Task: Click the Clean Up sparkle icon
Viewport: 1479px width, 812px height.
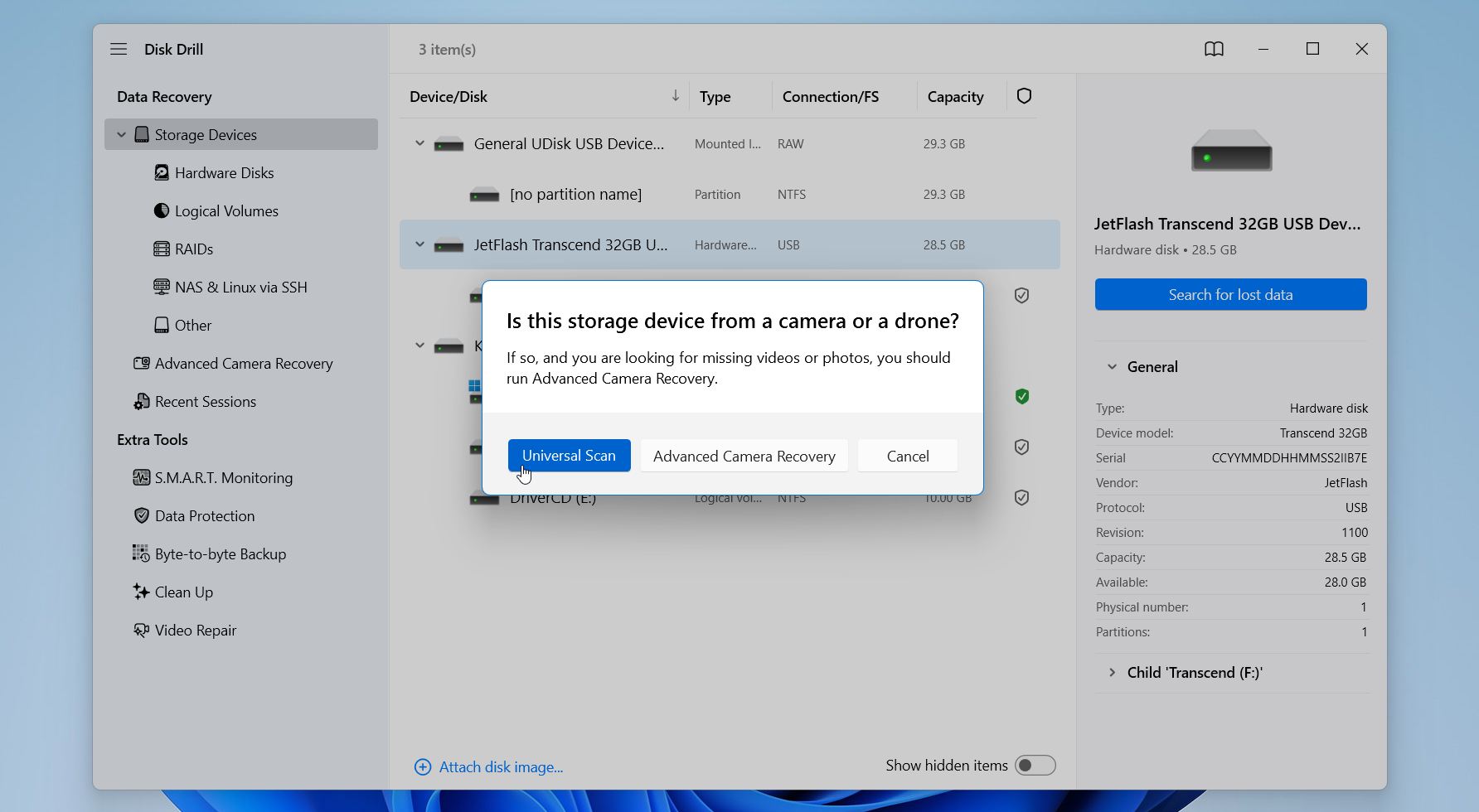Action: [142, 592]
